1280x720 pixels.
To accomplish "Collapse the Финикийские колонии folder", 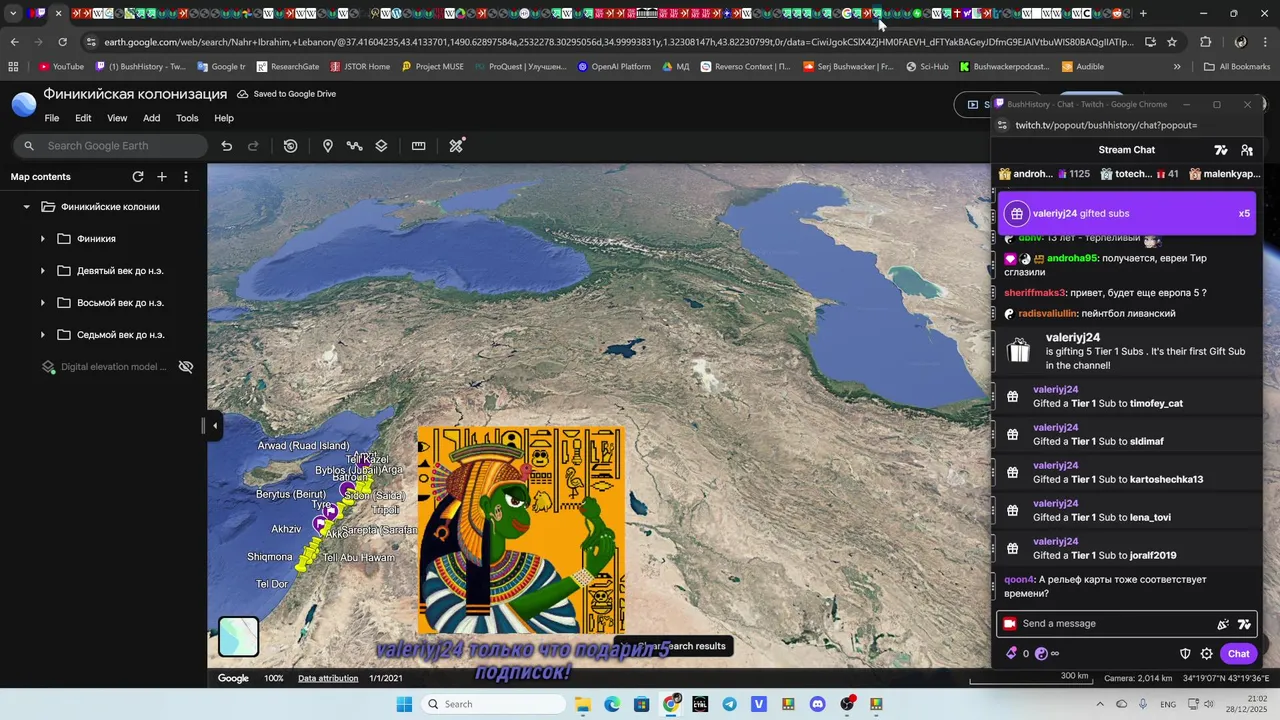I will pyautogui.click(x=26, y=207).
